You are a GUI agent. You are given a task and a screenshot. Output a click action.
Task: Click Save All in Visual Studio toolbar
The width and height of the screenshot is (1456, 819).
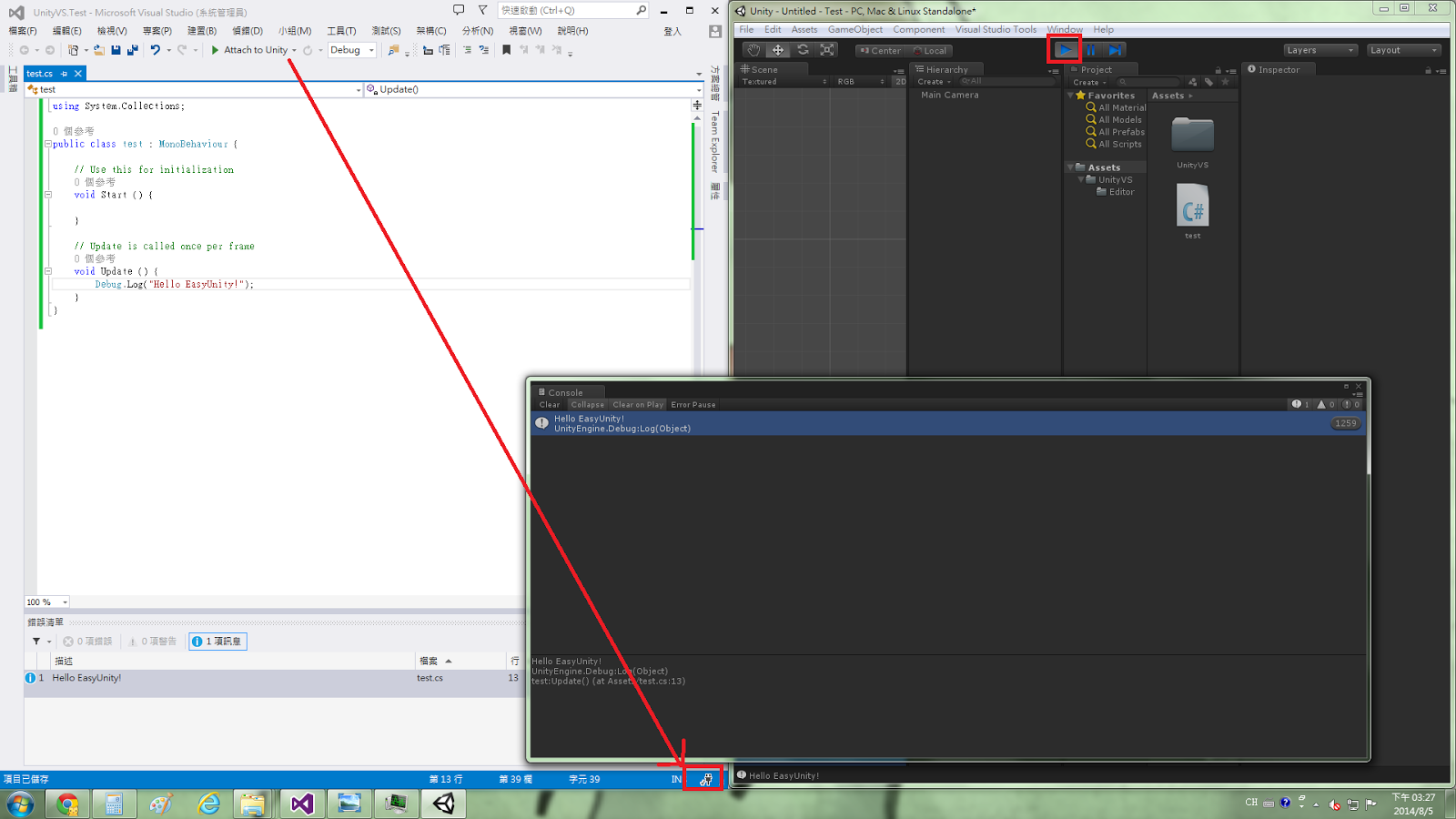(x=133, y=50)
